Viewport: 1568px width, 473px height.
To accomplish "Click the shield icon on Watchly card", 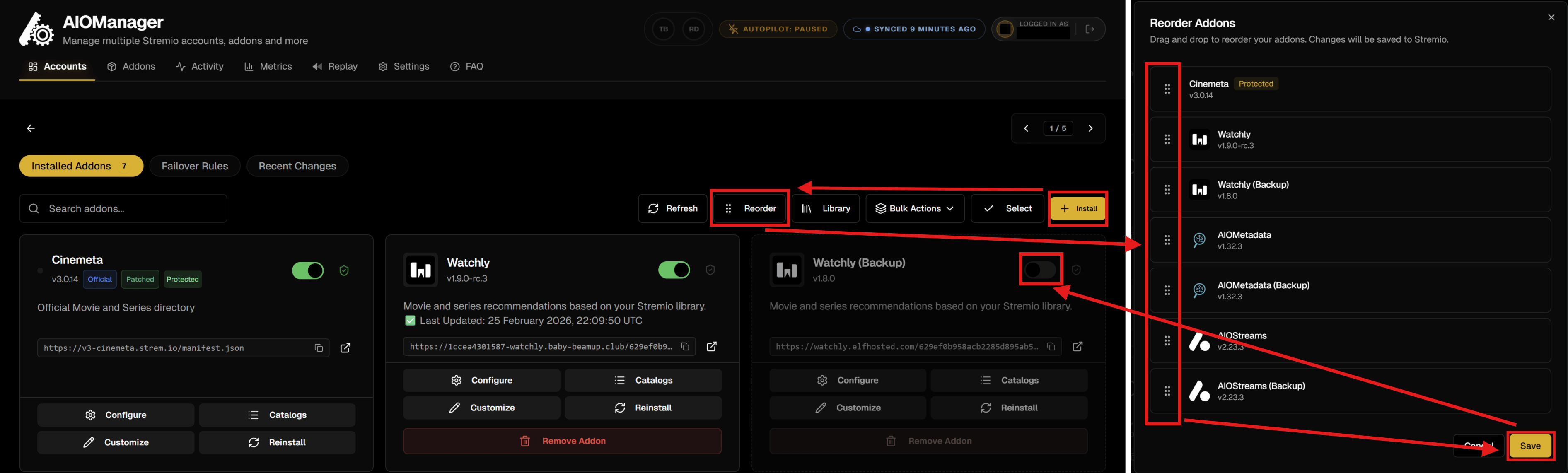I will click(x=710, y=270).
